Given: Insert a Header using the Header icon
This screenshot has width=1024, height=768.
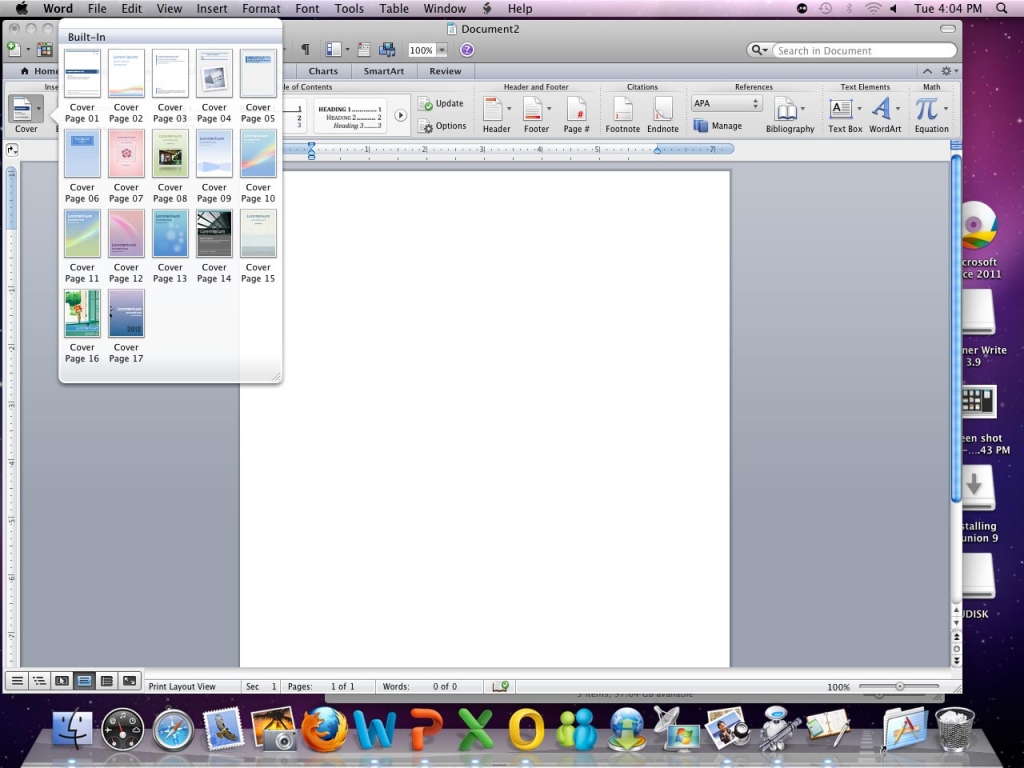Looking at the screenshot, I should click(x=492, y=109).
